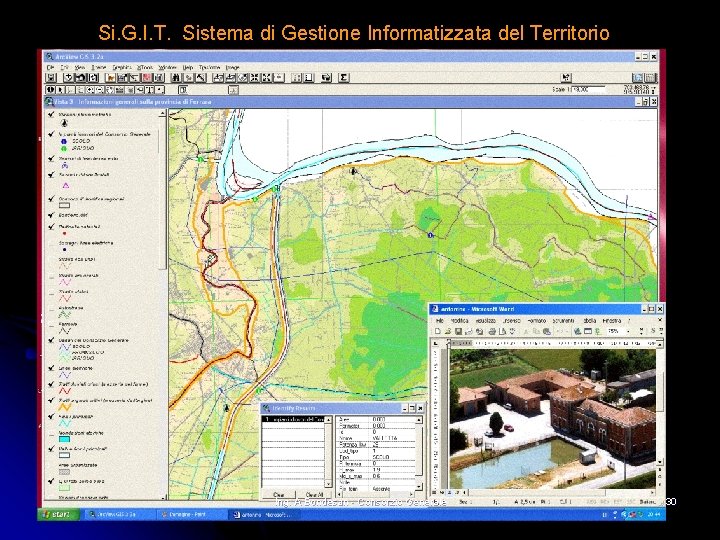Click the help icon near Scale field
The image size is (720, 540).
click(x=566, y=78)
